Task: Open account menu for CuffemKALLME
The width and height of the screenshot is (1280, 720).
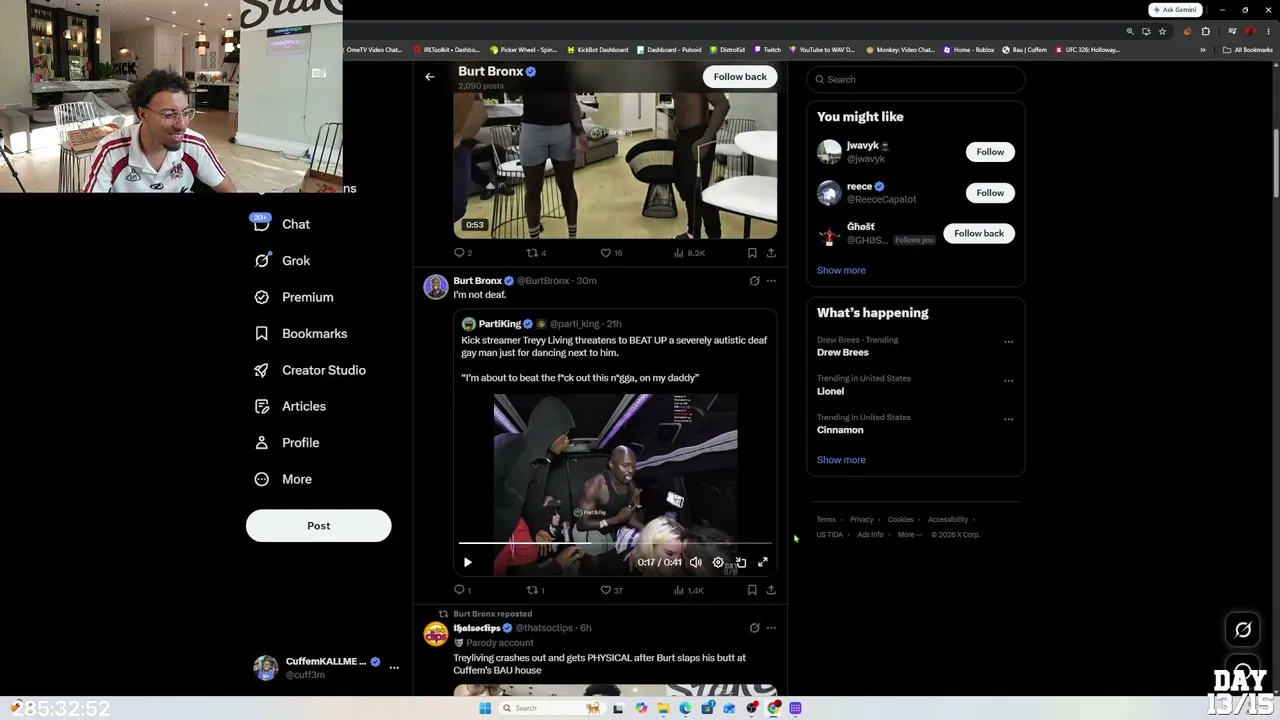Action: [x=394, y=667]
